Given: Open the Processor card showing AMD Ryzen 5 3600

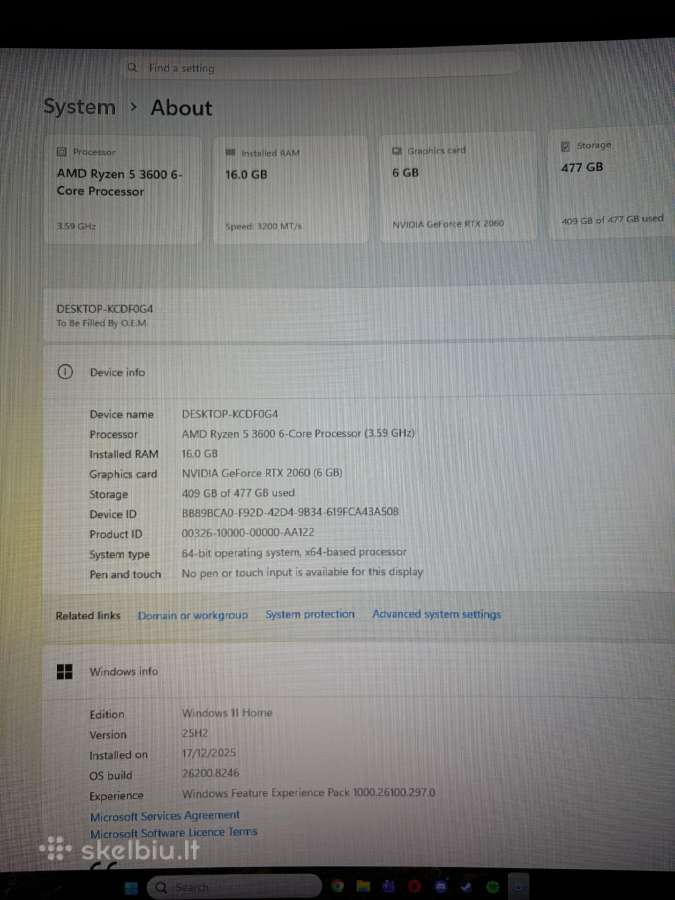Looking at the screenshot, I should point(123,191).
